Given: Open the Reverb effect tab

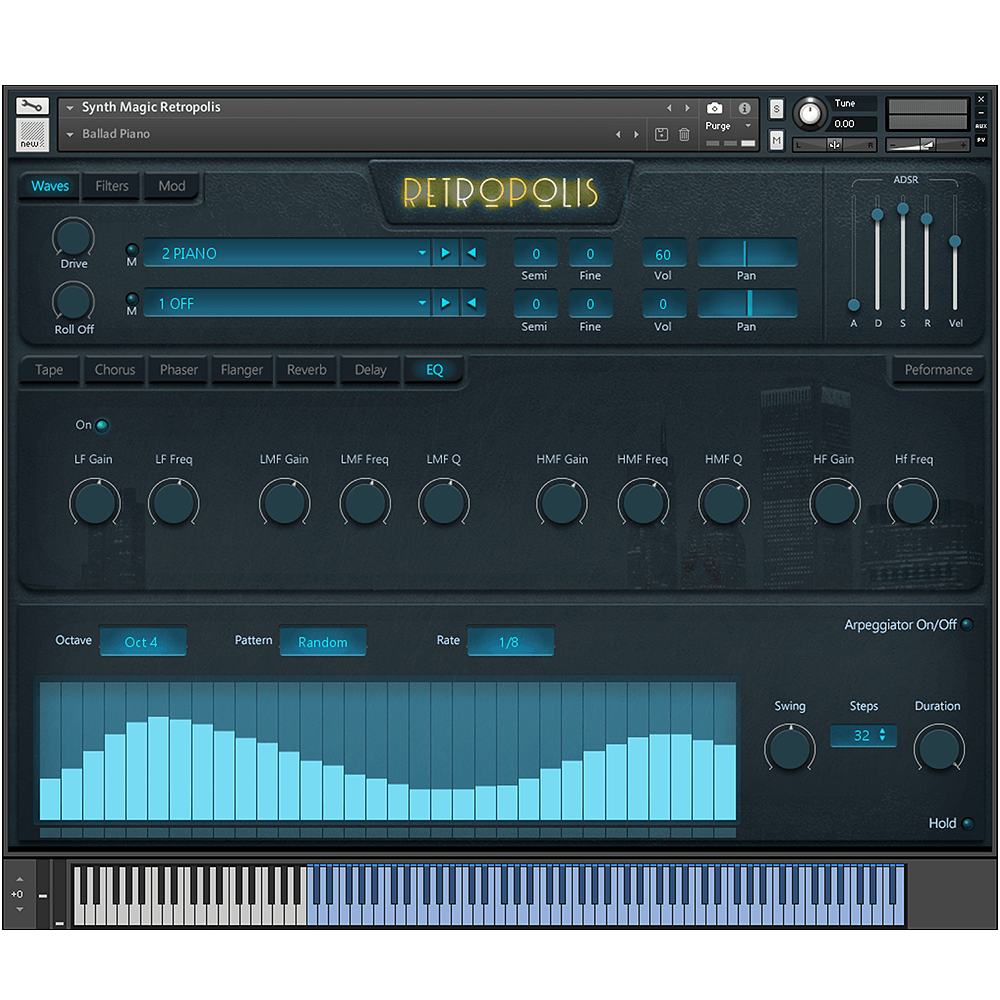Looking at the screenshot, I should pyautogui.click(x=307, y=370).
